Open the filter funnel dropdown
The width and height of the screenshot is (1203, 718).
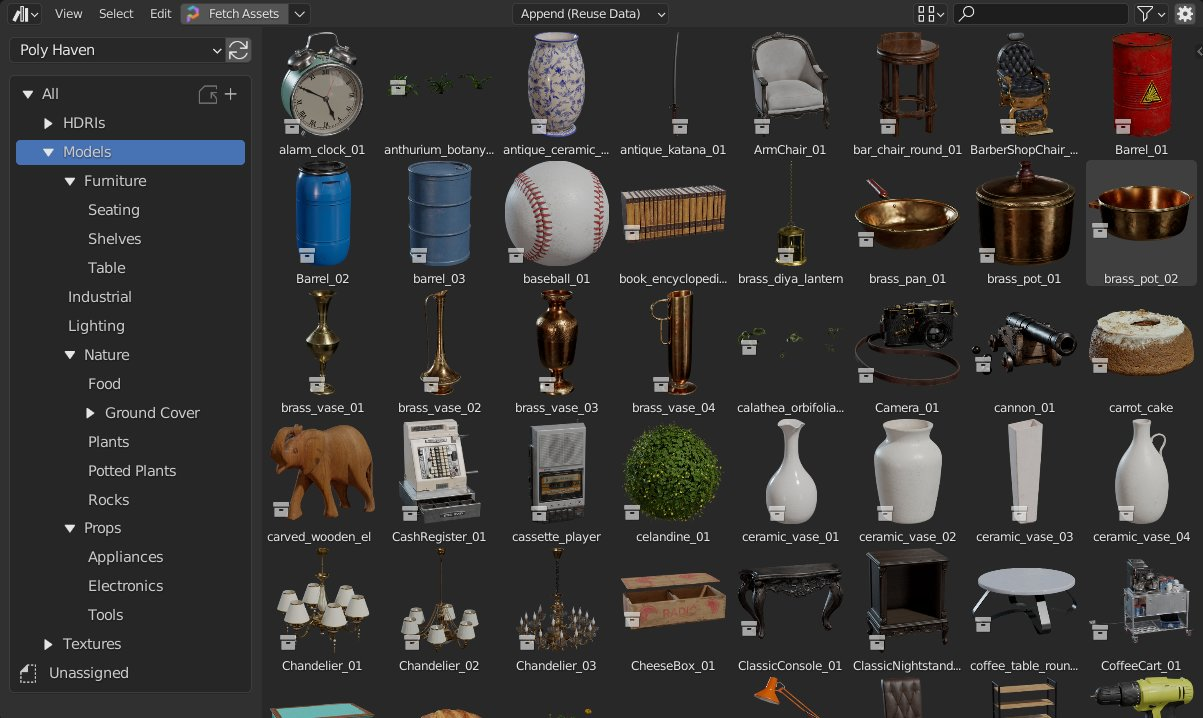click(x=1151, y=14)
